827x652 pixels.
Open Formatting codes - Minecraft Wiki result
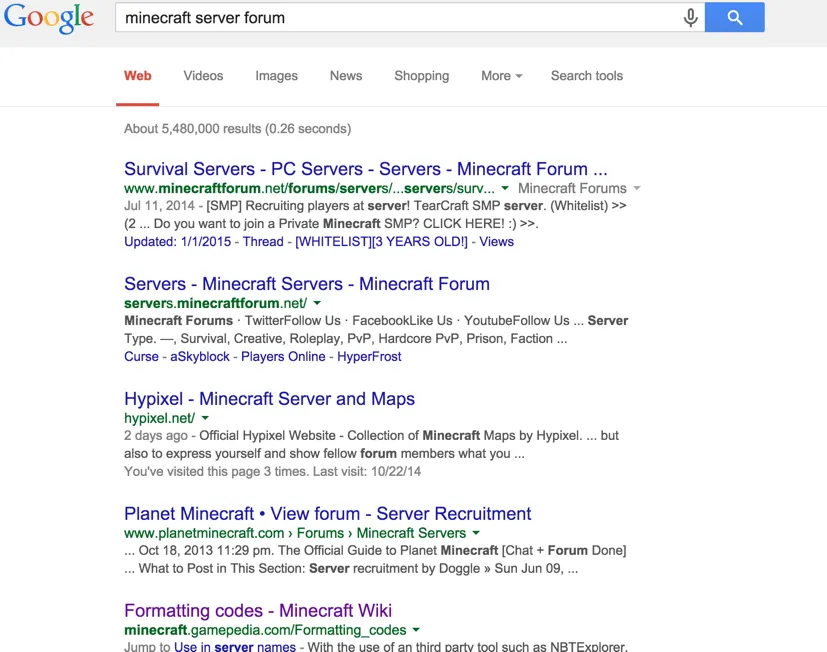258,611
